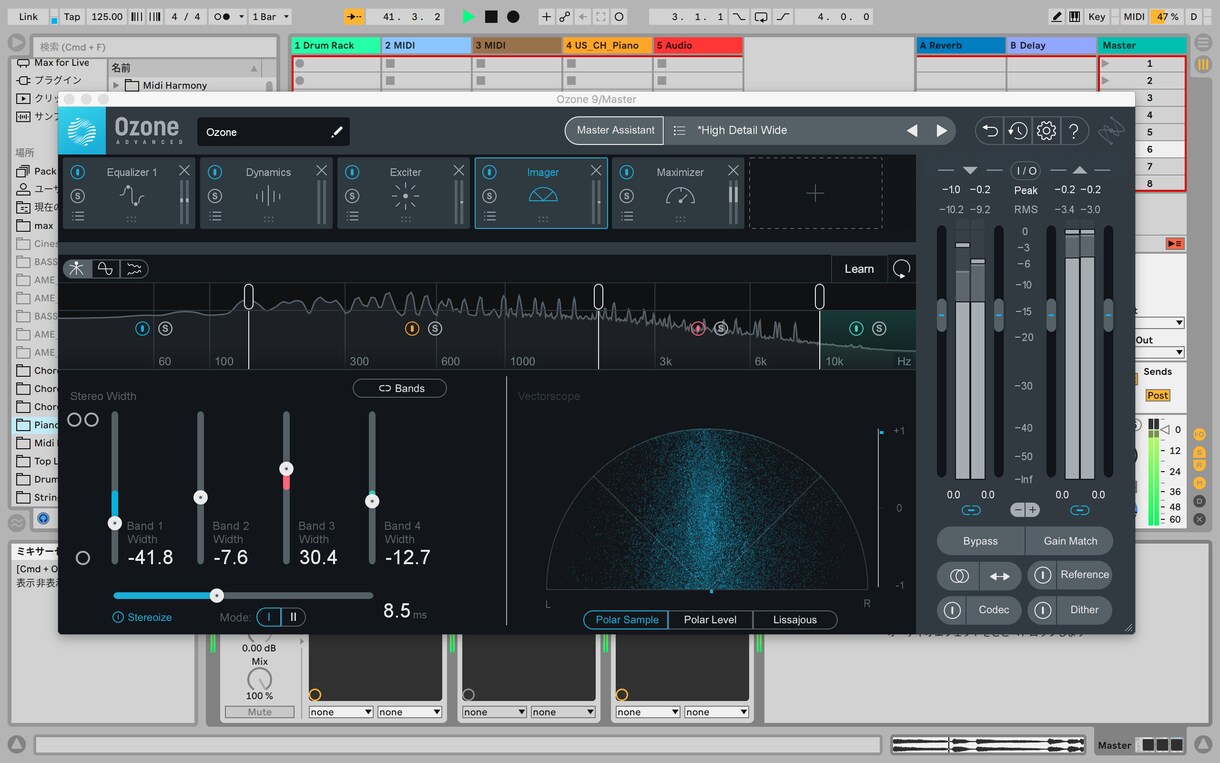Click the pencil icon beside the Ozone name
1220x763 pixels.
pos(337,131)
